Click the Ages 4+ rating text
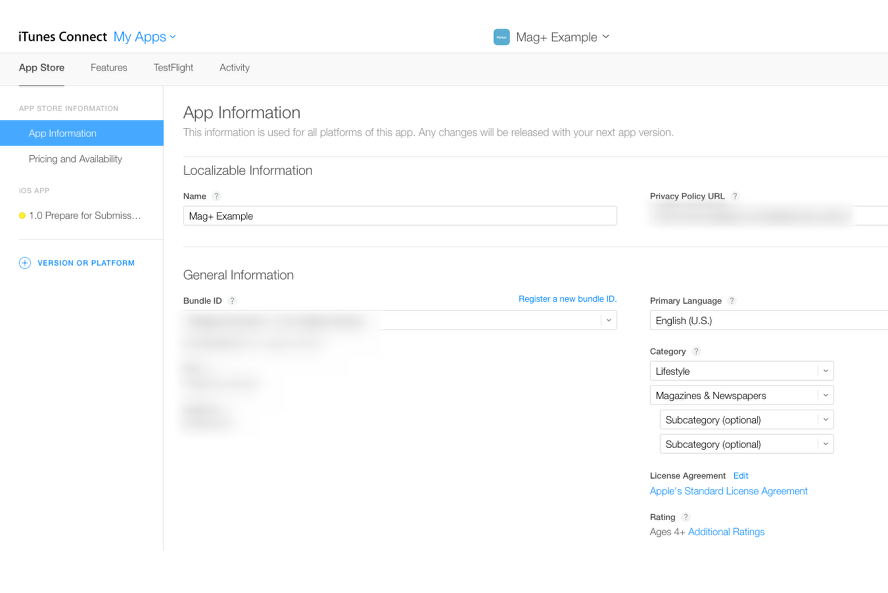Viewport: 888px width, 593px height. pos(667,532)
